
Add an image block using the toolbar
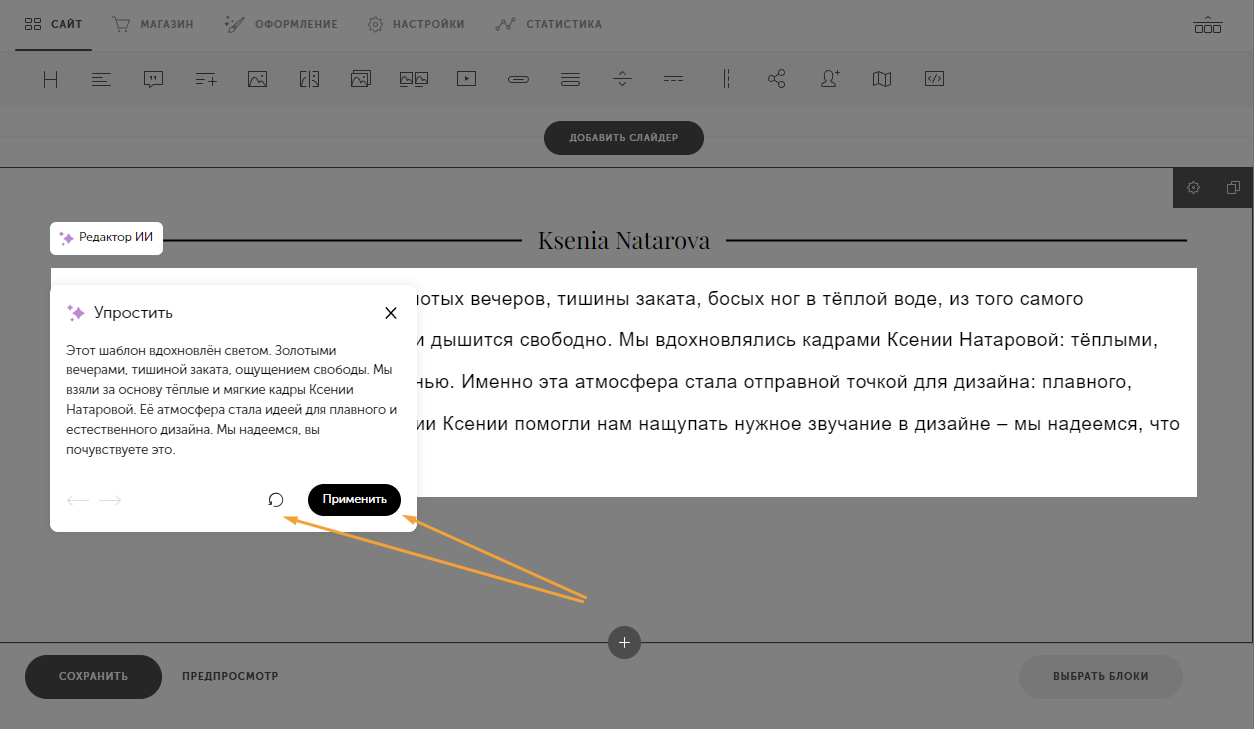pyautogui.click(x=257, y=78)
